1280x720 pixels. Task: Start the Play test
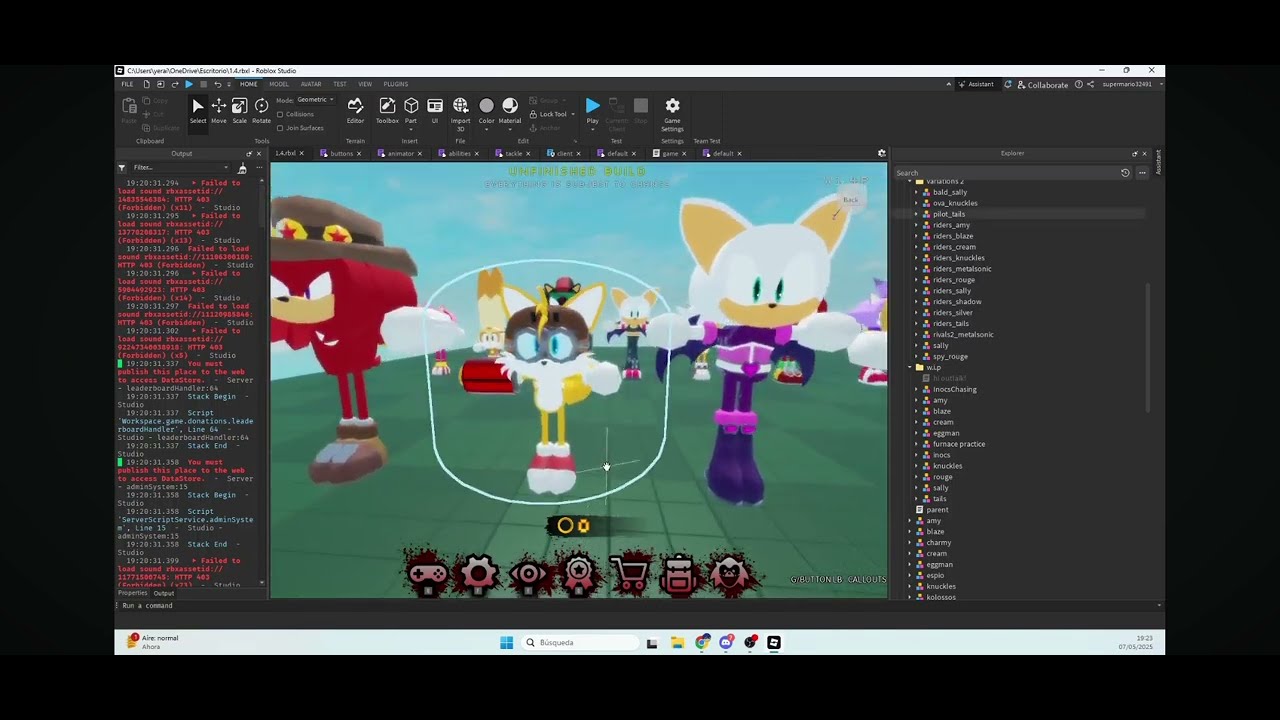[592, 110]
